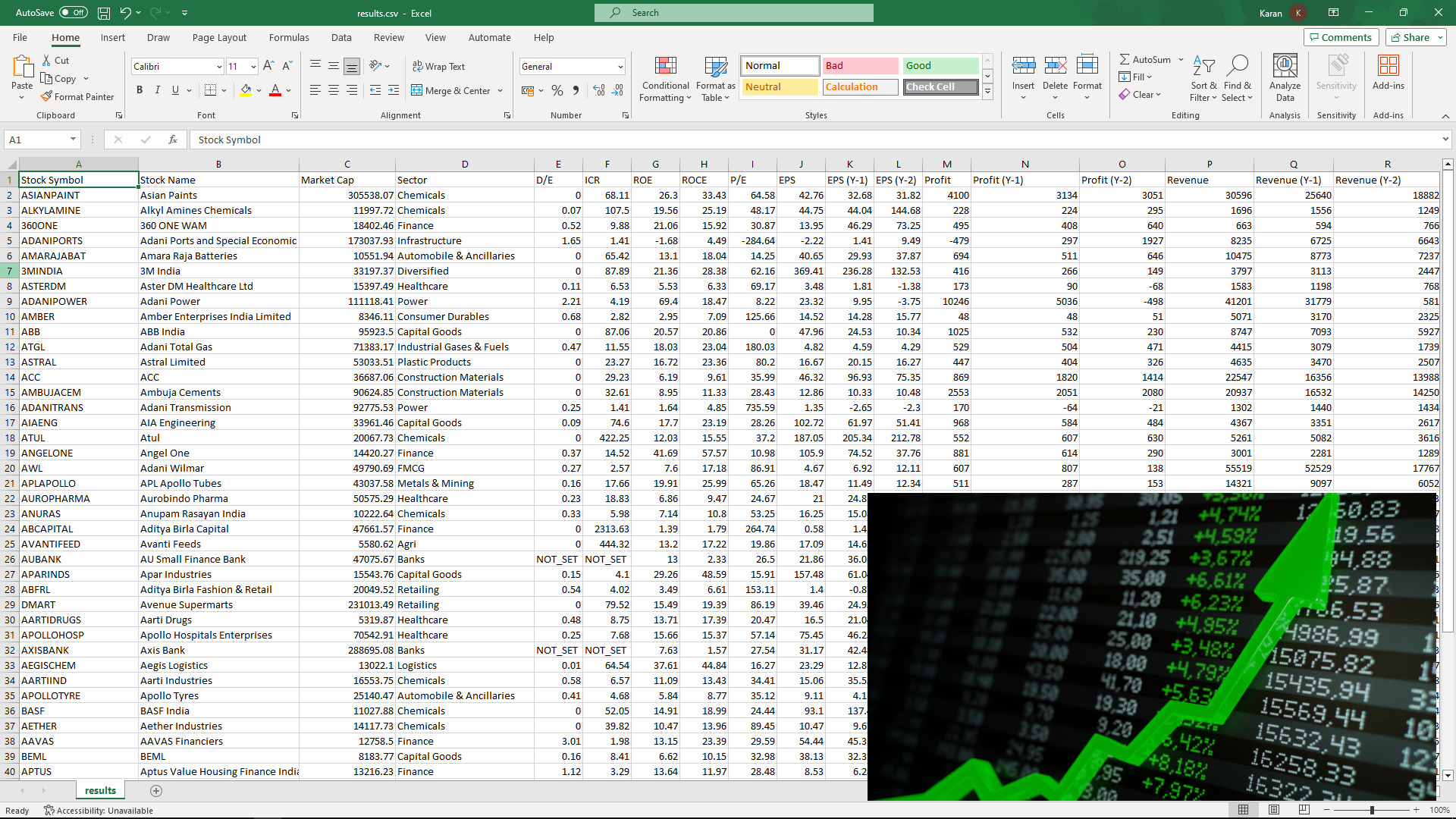
Task: Click the Fill Color bucket swatch
Action: [246, 90]
